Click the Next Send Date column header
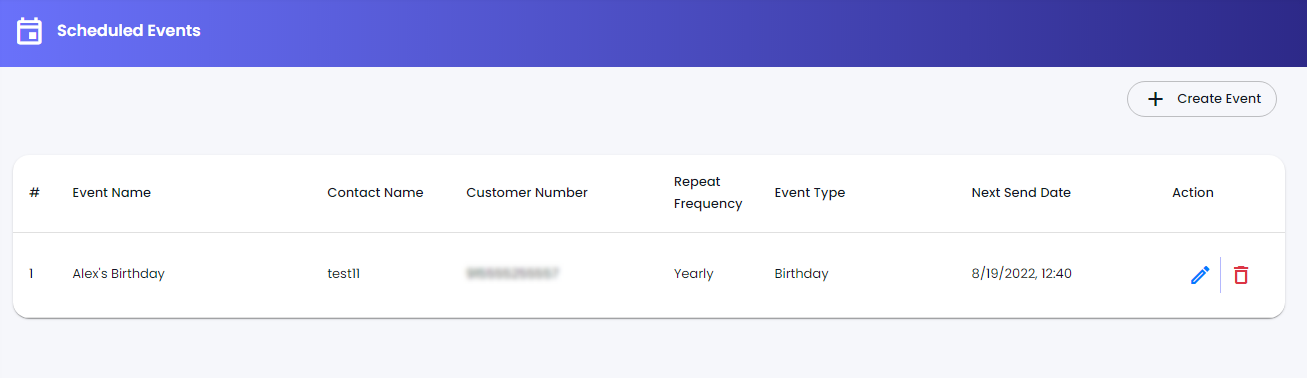1307x378 pixels. point(1021,193)
